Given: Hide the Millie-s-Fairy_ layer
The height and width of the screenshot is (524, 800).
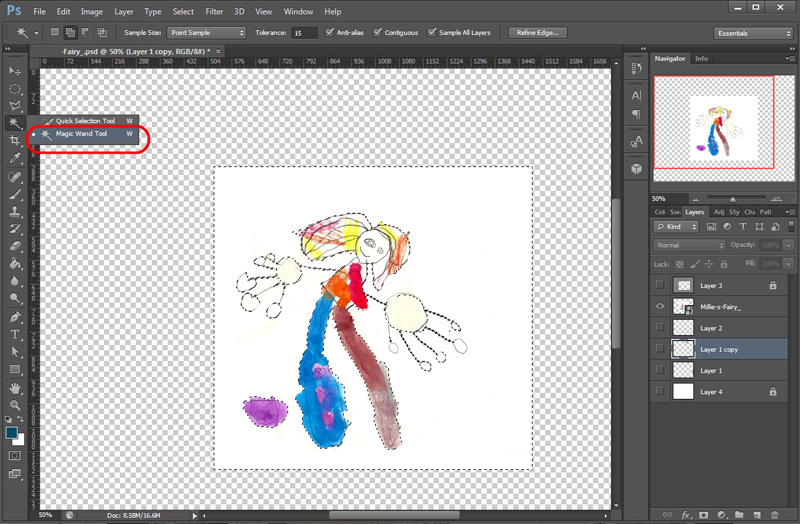Looking at the screenshot, I should coord(660,307).
